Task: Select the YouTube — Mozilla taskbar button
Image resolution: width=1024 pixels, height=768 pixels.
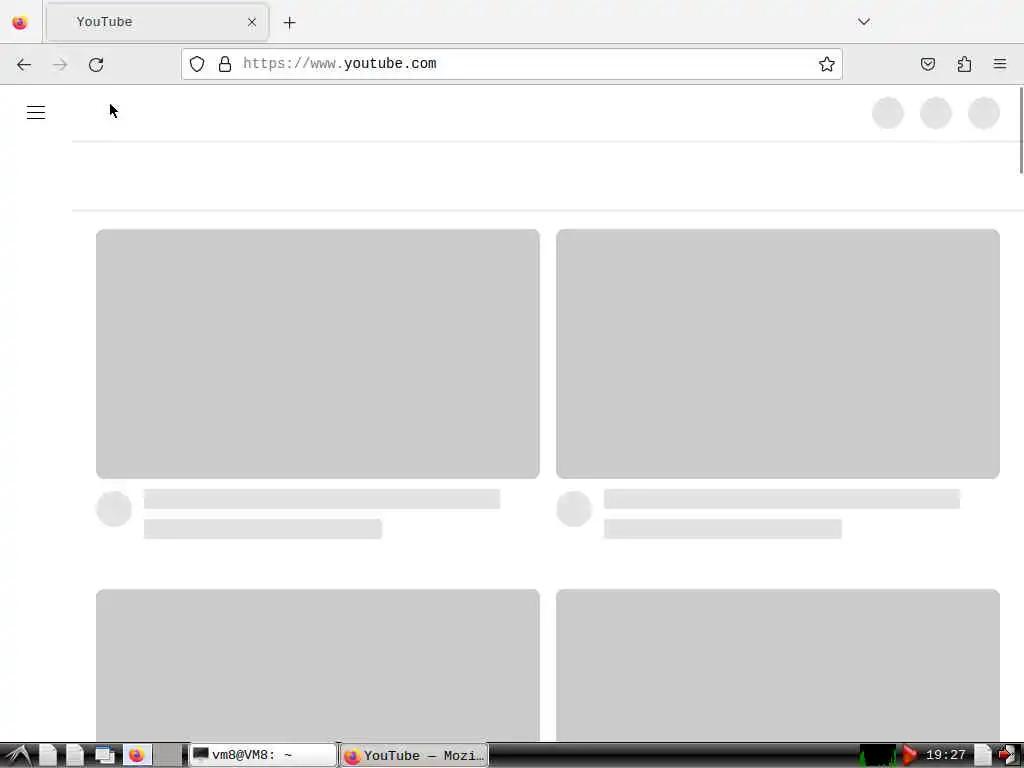Action: point(414,756)
